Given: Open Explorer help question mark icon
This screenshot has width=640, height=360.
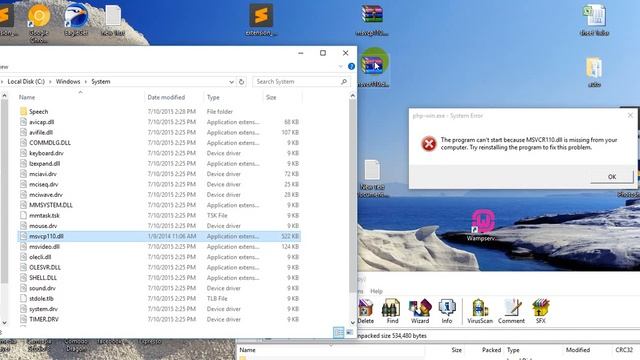Looking at the screenshot, I should click(351, 66).
